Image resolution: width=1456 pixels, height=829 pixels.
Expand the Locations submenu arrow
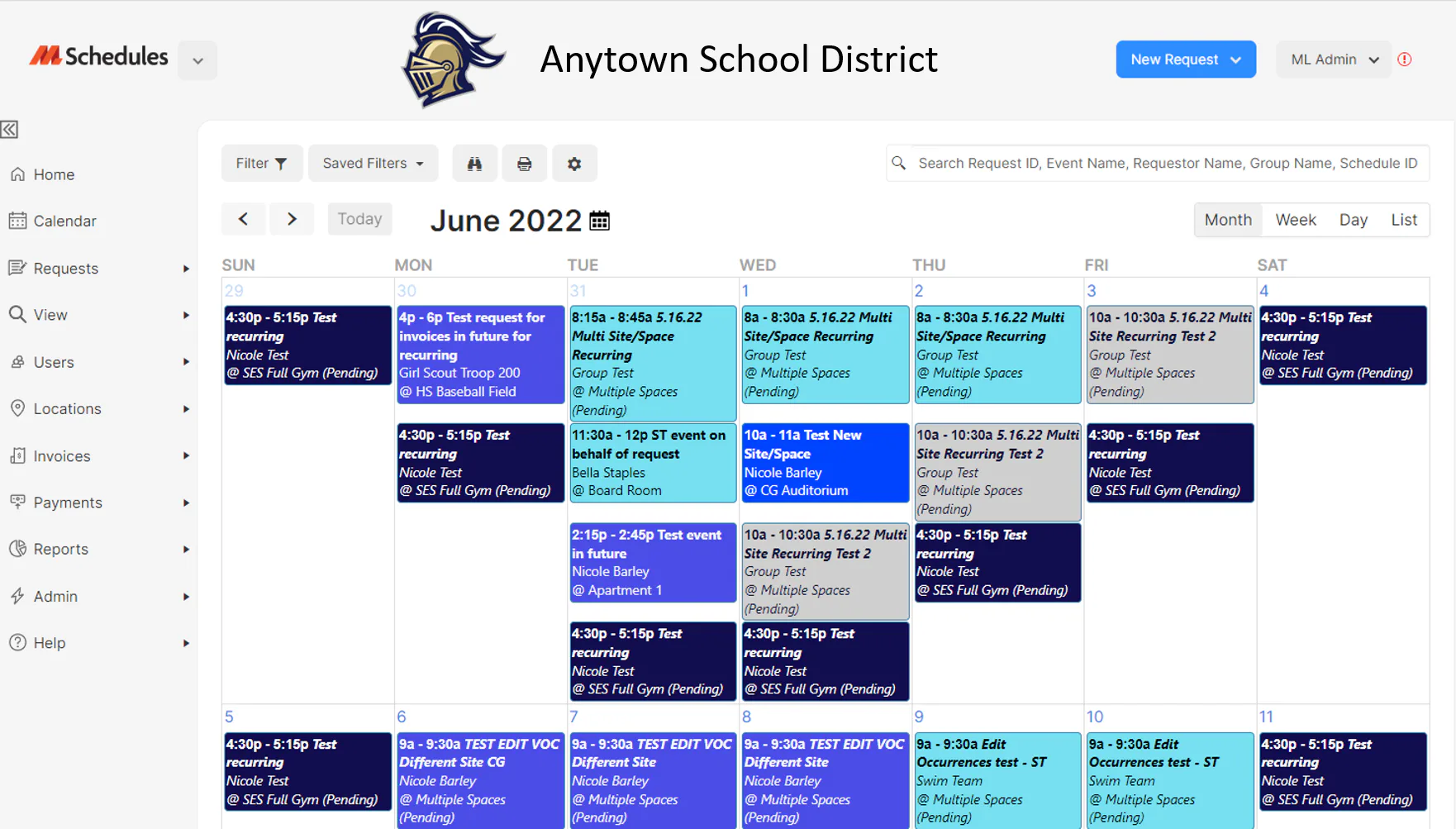click(x=186, y=409)
